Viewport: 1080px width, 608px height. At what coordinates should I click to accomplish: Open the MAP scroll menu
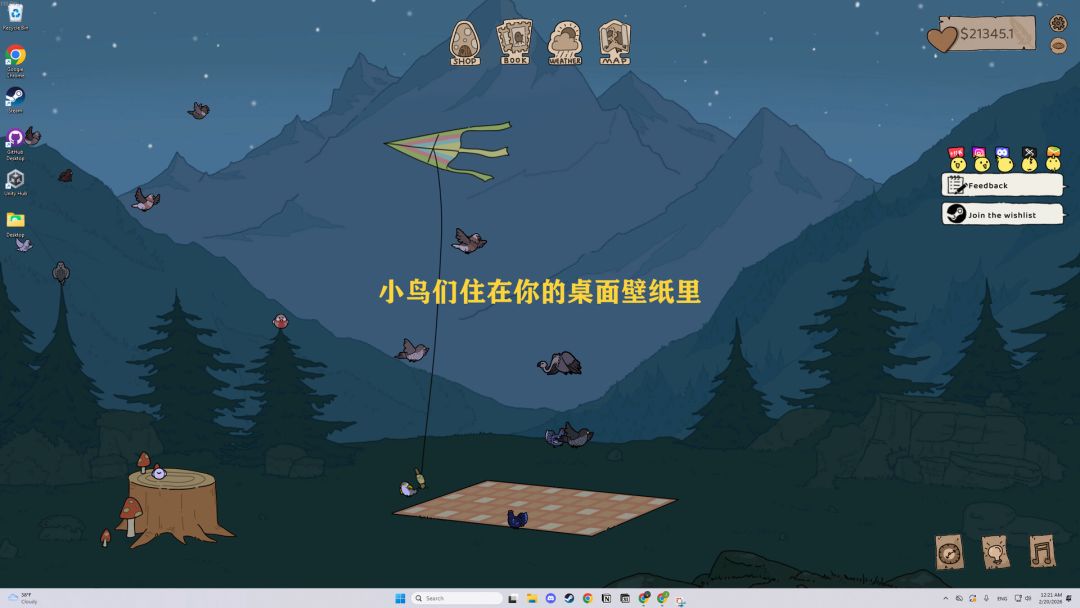(x=614, y=43)
